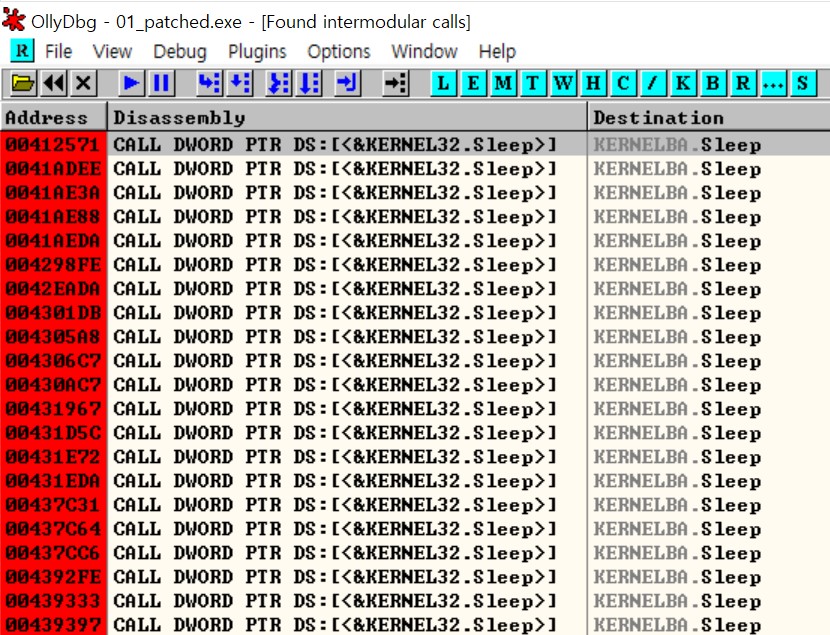
Task: Open Breakpoints window with B button
Action: tap(712, 84)
